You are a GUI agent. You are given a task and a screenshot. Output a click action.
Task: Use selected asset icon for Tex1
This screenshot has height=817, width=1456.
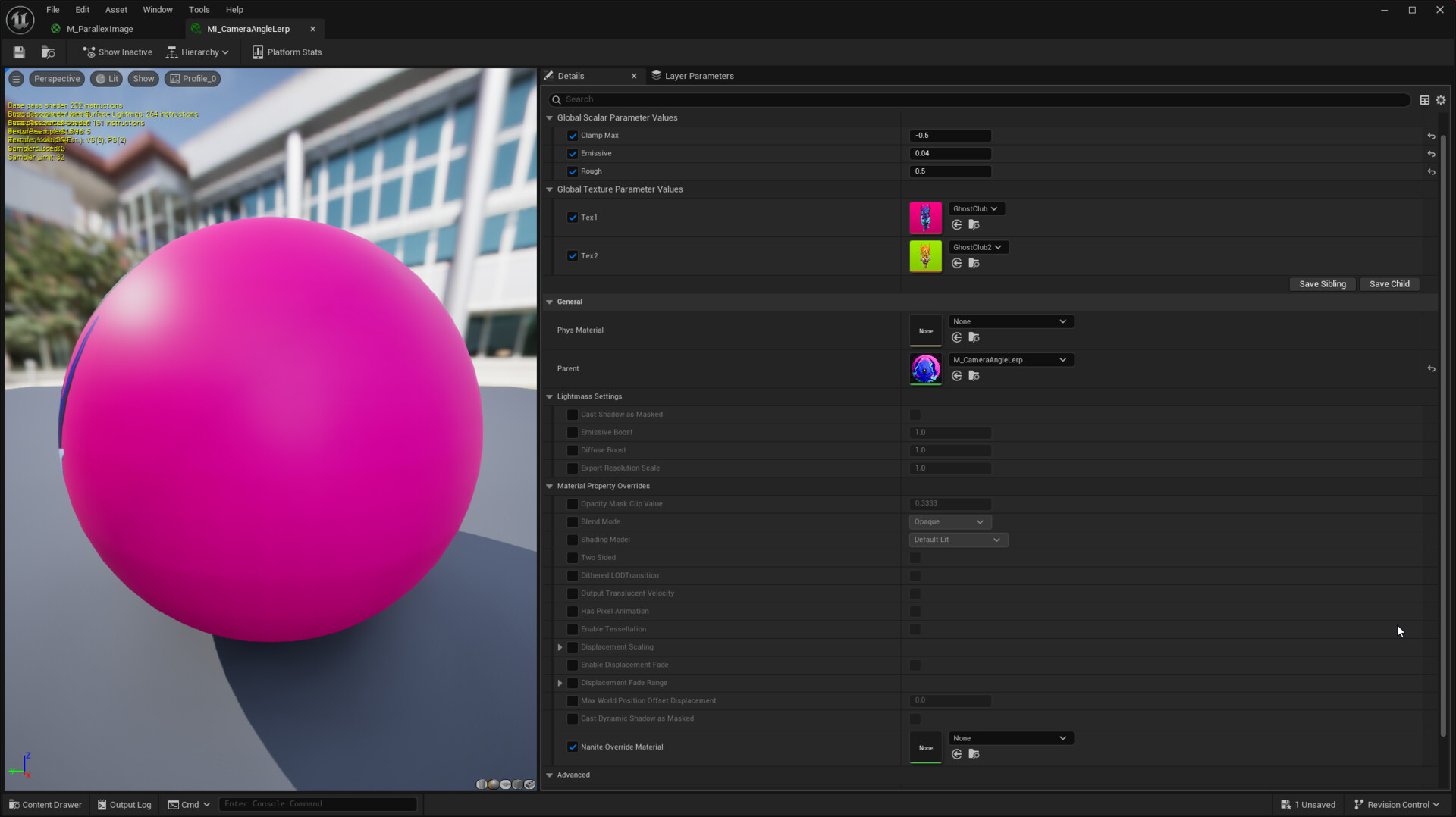click(957, 225)
